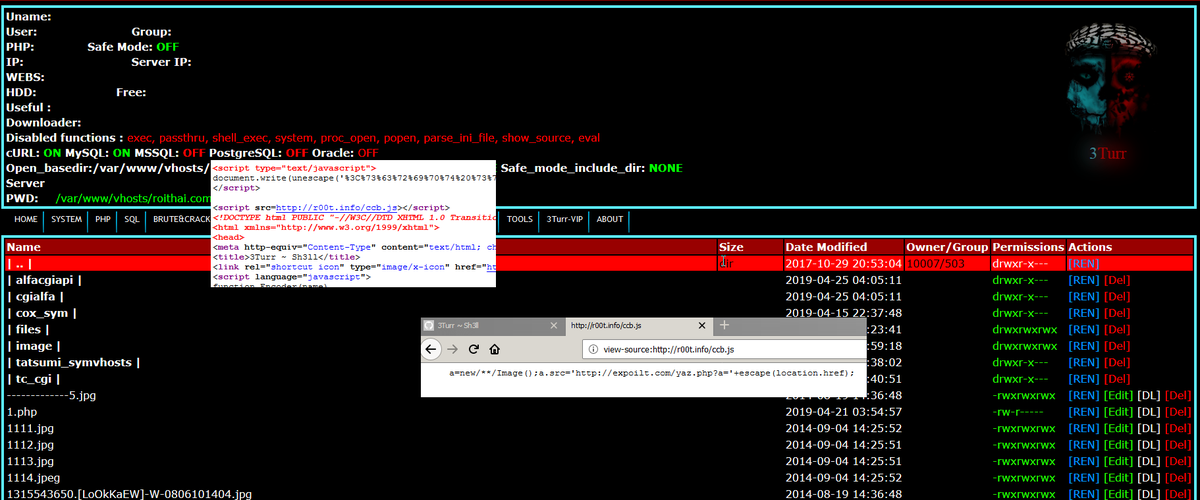
Task: Open the alfacgiapi folder
Action: pyautogui.click(x=45, y=280)
